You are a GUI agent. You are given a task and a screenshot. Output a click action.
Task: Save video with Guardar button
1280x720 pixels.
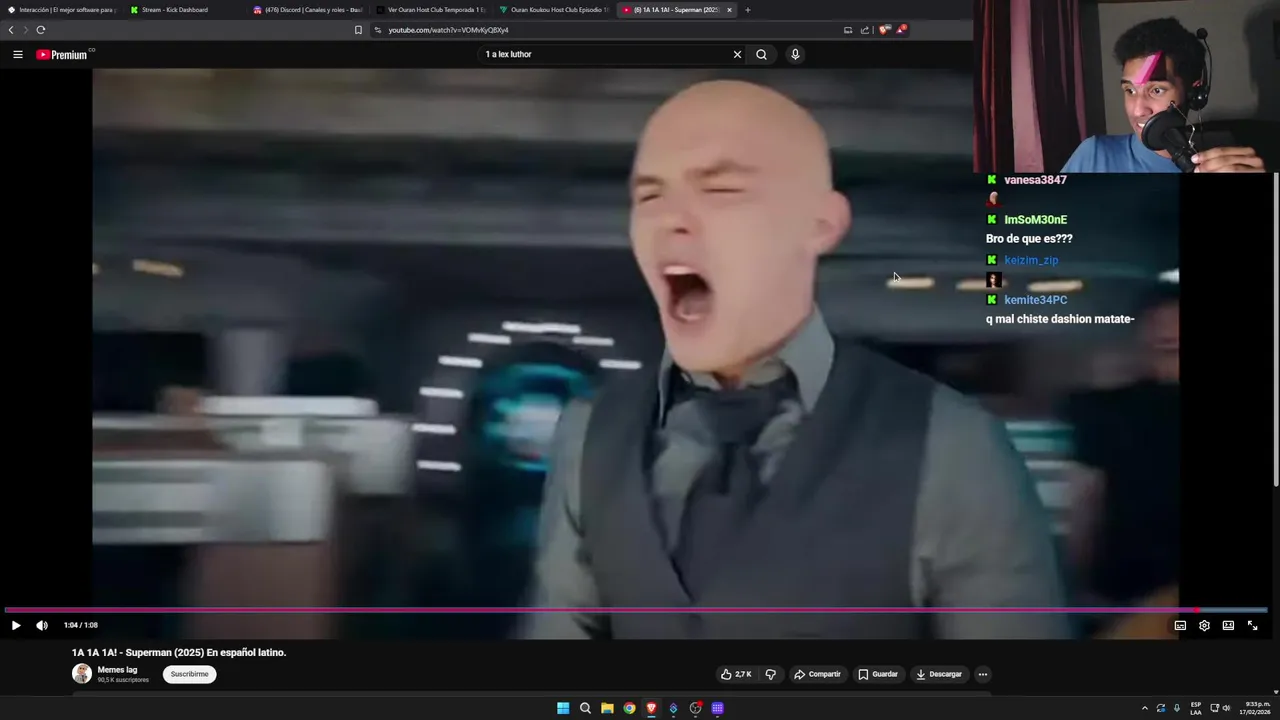coord(878,674)
